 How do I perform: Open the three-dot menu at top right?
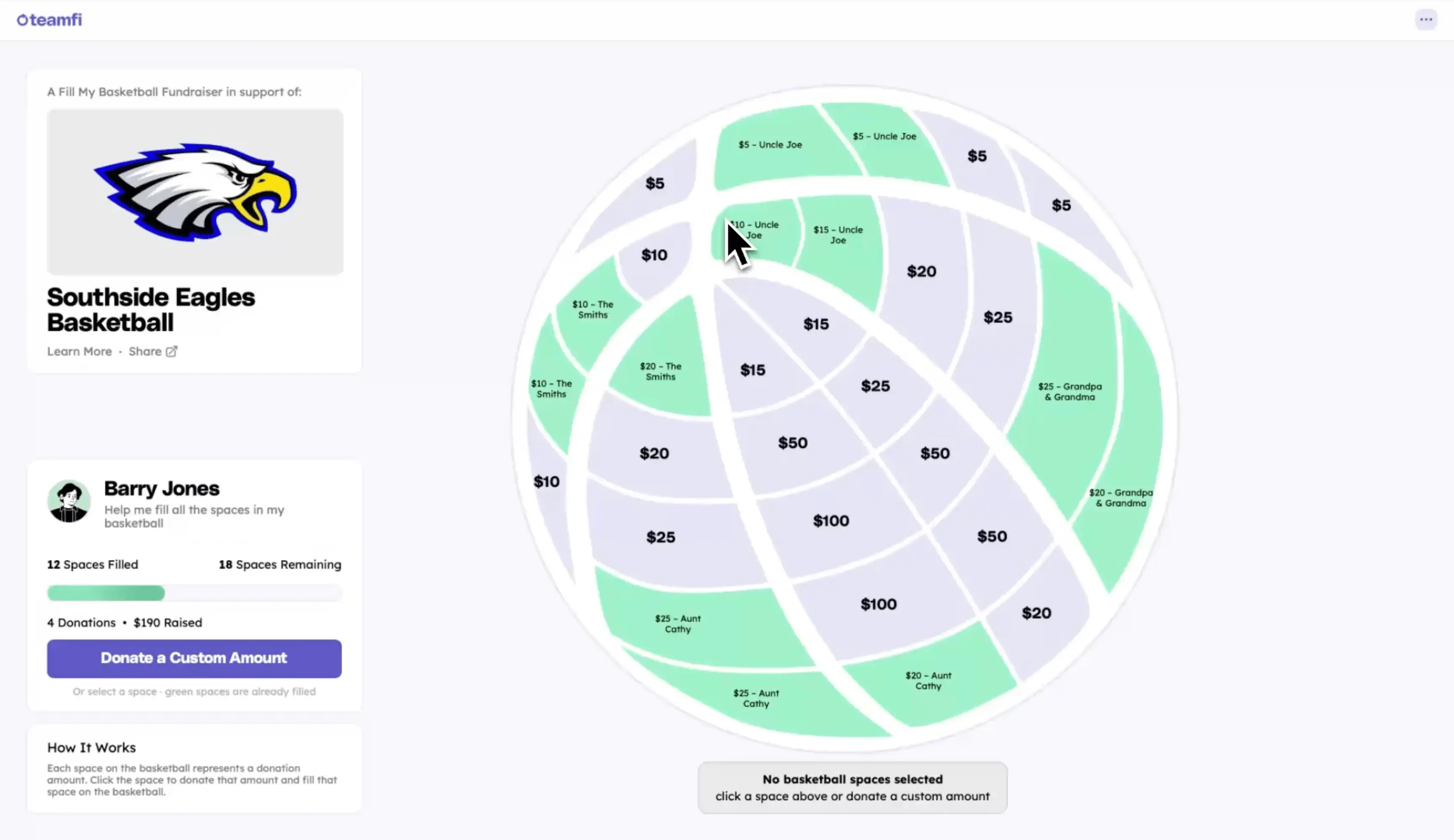(x=1426, y=20)
